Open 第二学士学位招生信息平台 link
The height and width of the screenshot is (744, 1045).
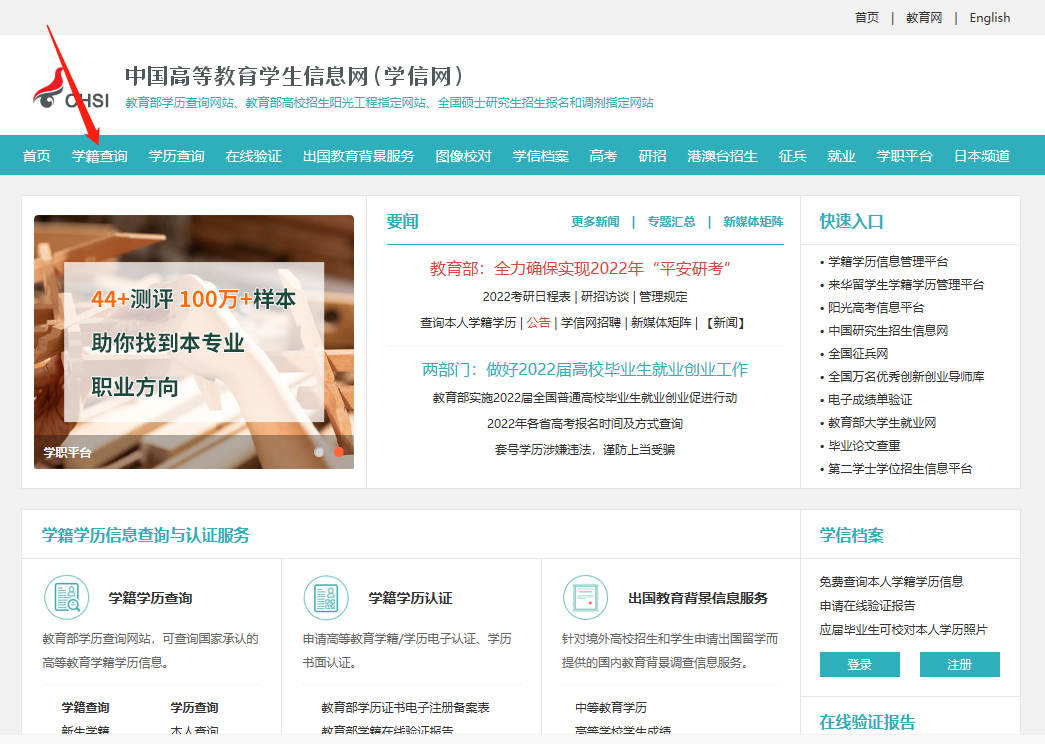click(900, 469)
